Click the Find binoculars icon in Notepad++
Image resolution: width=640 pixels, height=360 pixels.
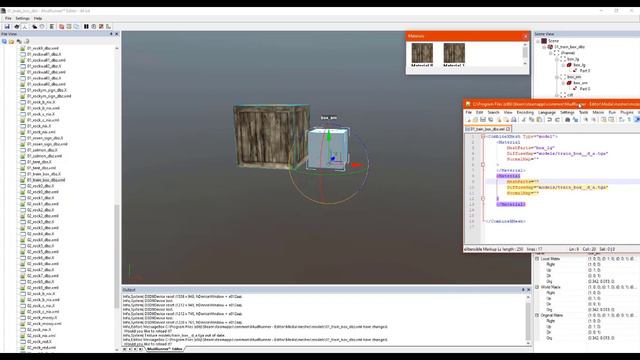[568, 120]
